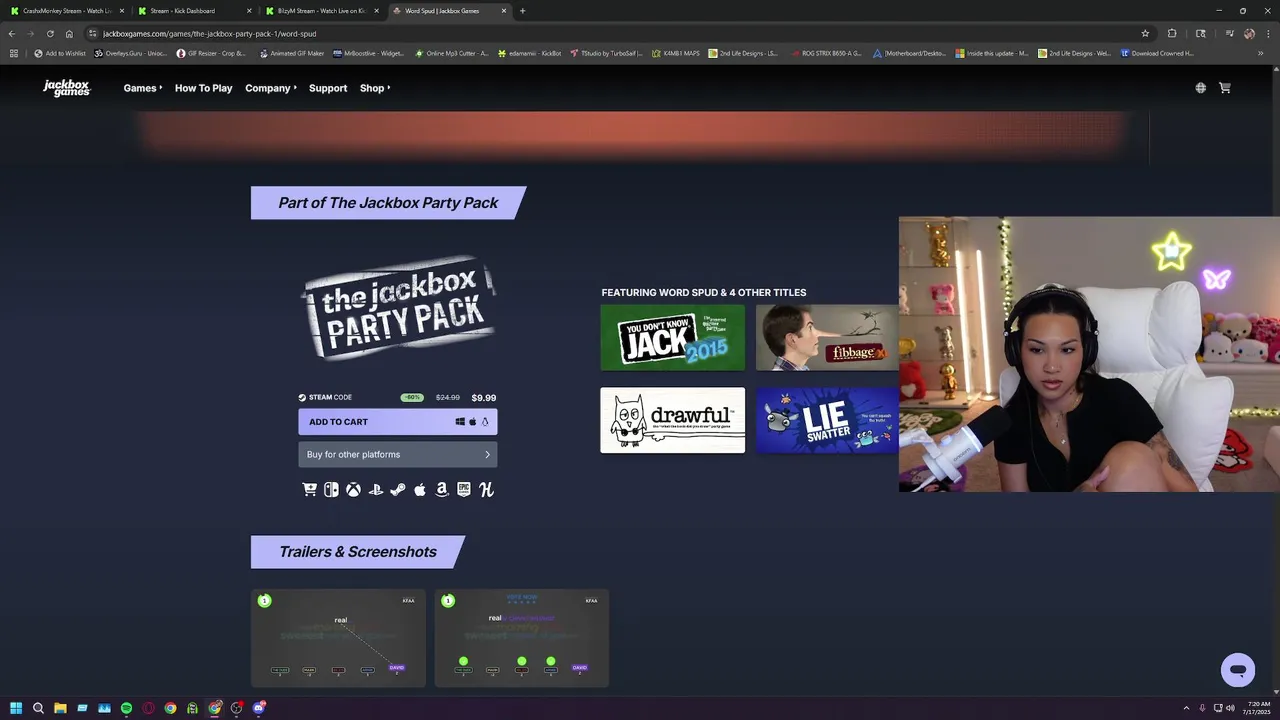
Task: Open the Download Crowned H bookmark
Action: tap(1157, 53)
